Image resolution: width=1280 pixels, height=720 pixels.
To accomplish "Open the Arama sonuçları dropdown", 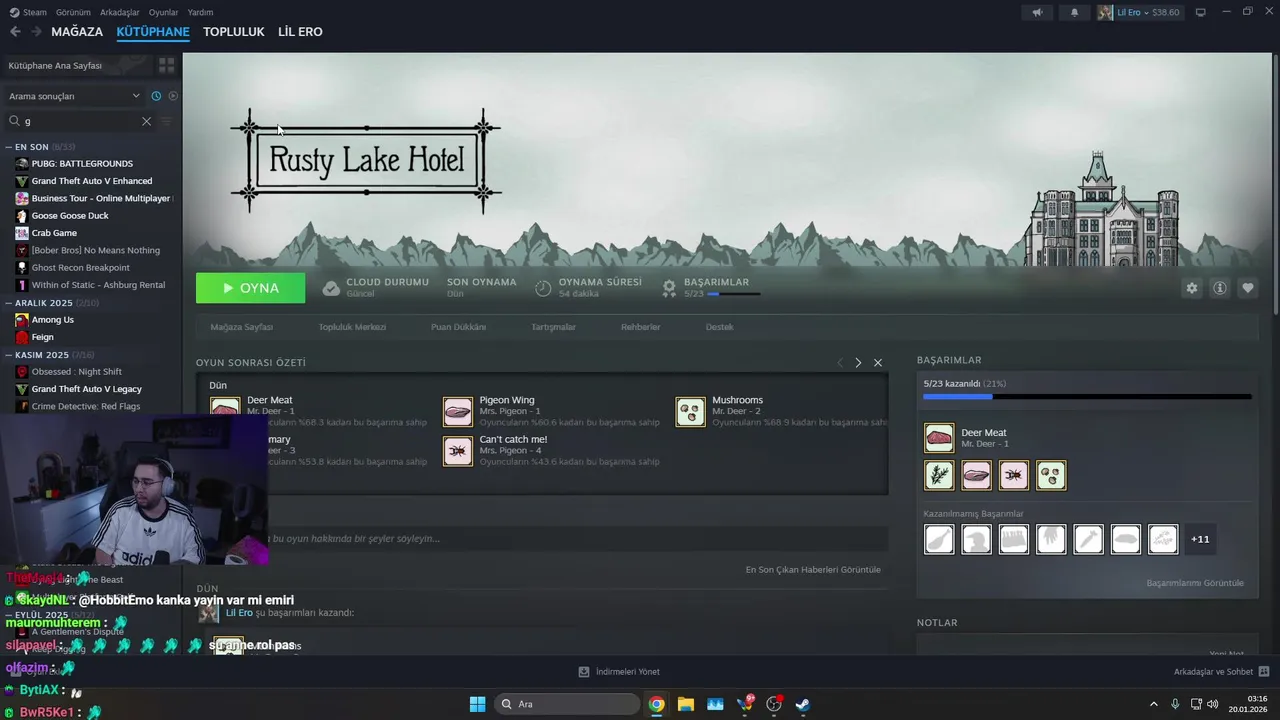I will point(74,96).
